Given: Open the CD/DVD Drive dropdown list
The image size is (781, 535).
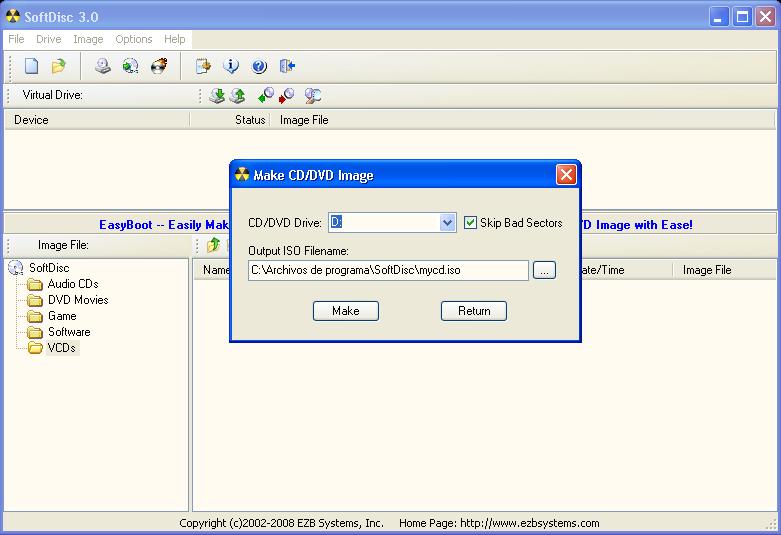Looking at the screenshot, I should click(x=447, y=223).
